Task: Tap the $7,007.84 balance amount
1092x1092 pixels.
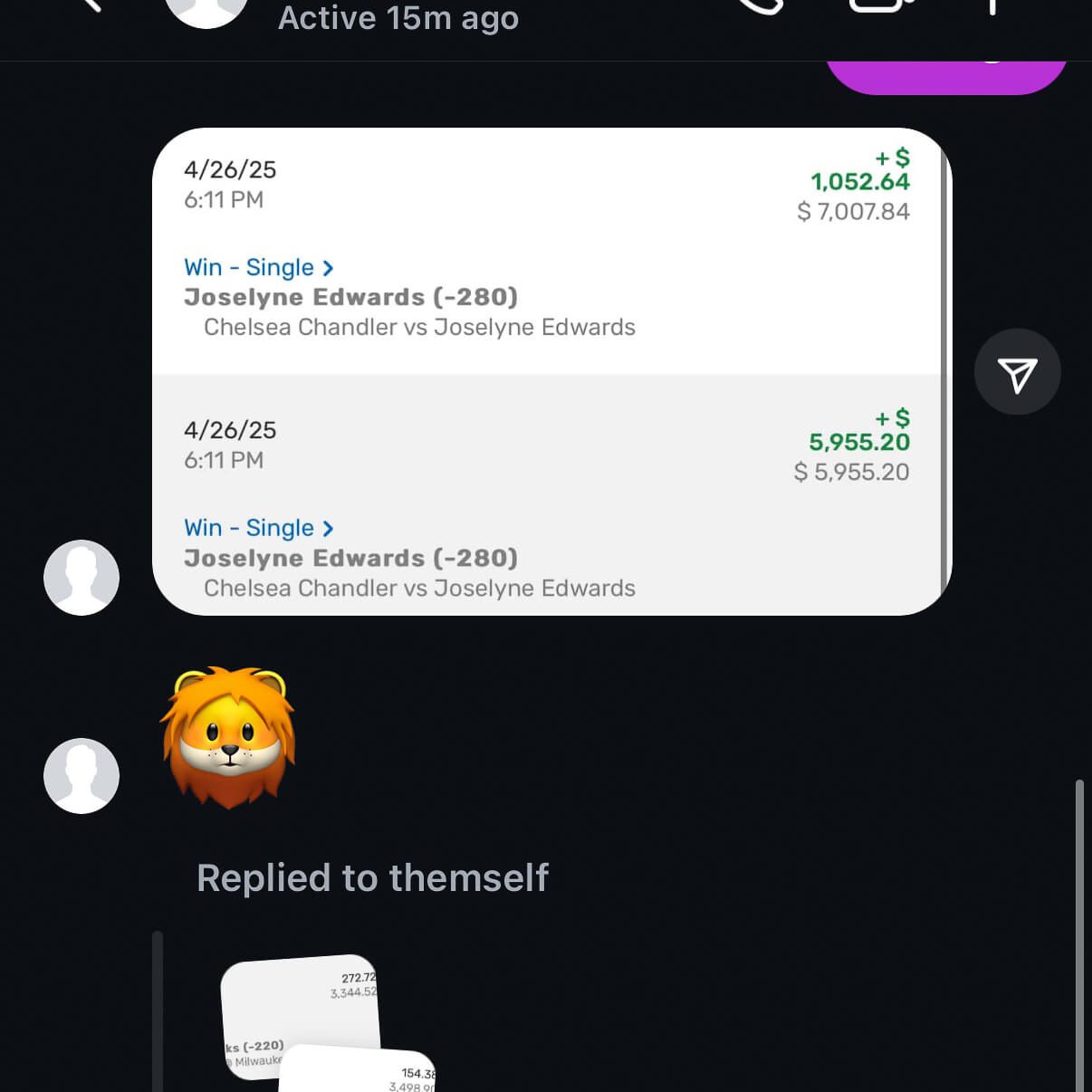Action: (853, 212)
